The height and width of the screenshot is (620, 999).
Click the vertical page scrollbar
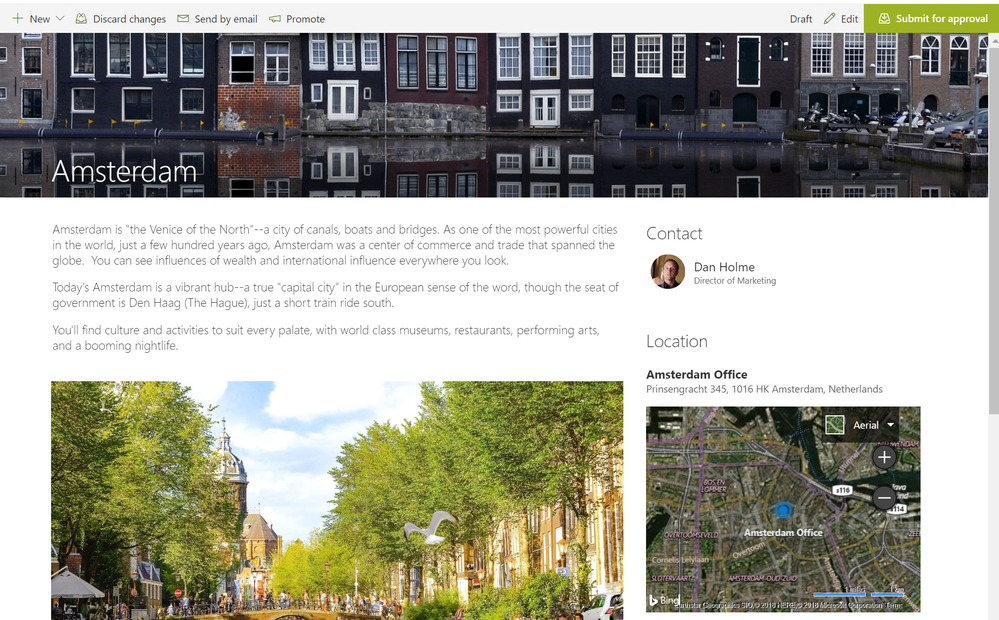click(993, 223)
